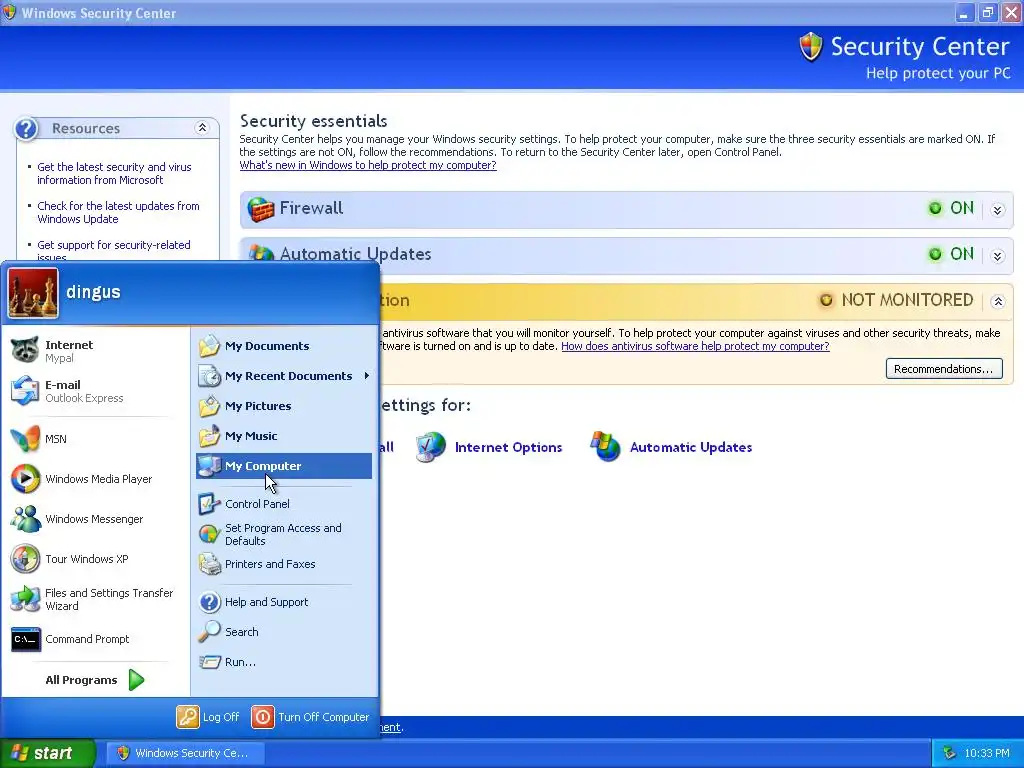Click the My Computer monitor icon
1024x768 pixels.
(x=210, y=466)
